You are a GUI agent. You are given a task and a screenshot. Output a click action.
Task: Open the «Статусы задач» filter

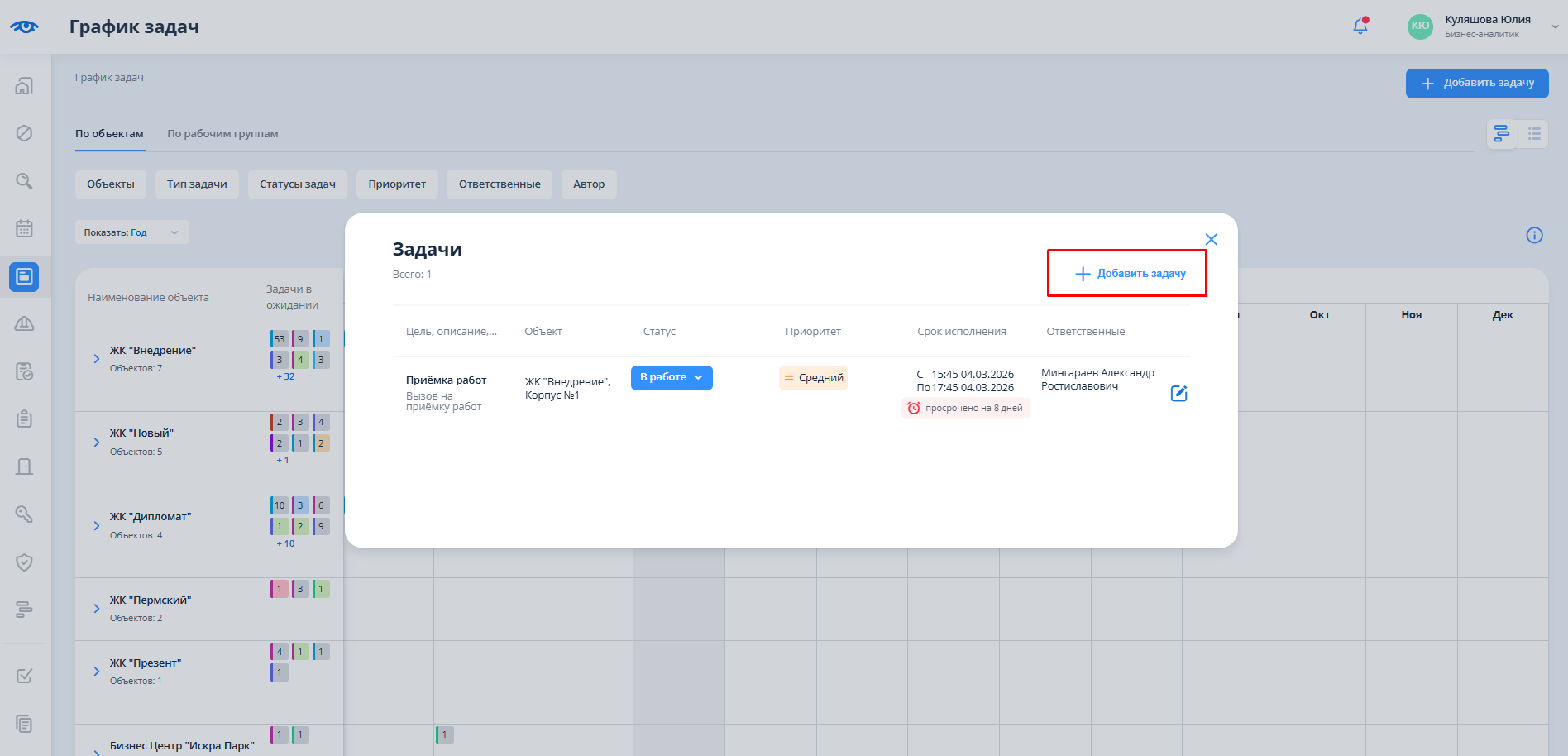coord(297,184)
